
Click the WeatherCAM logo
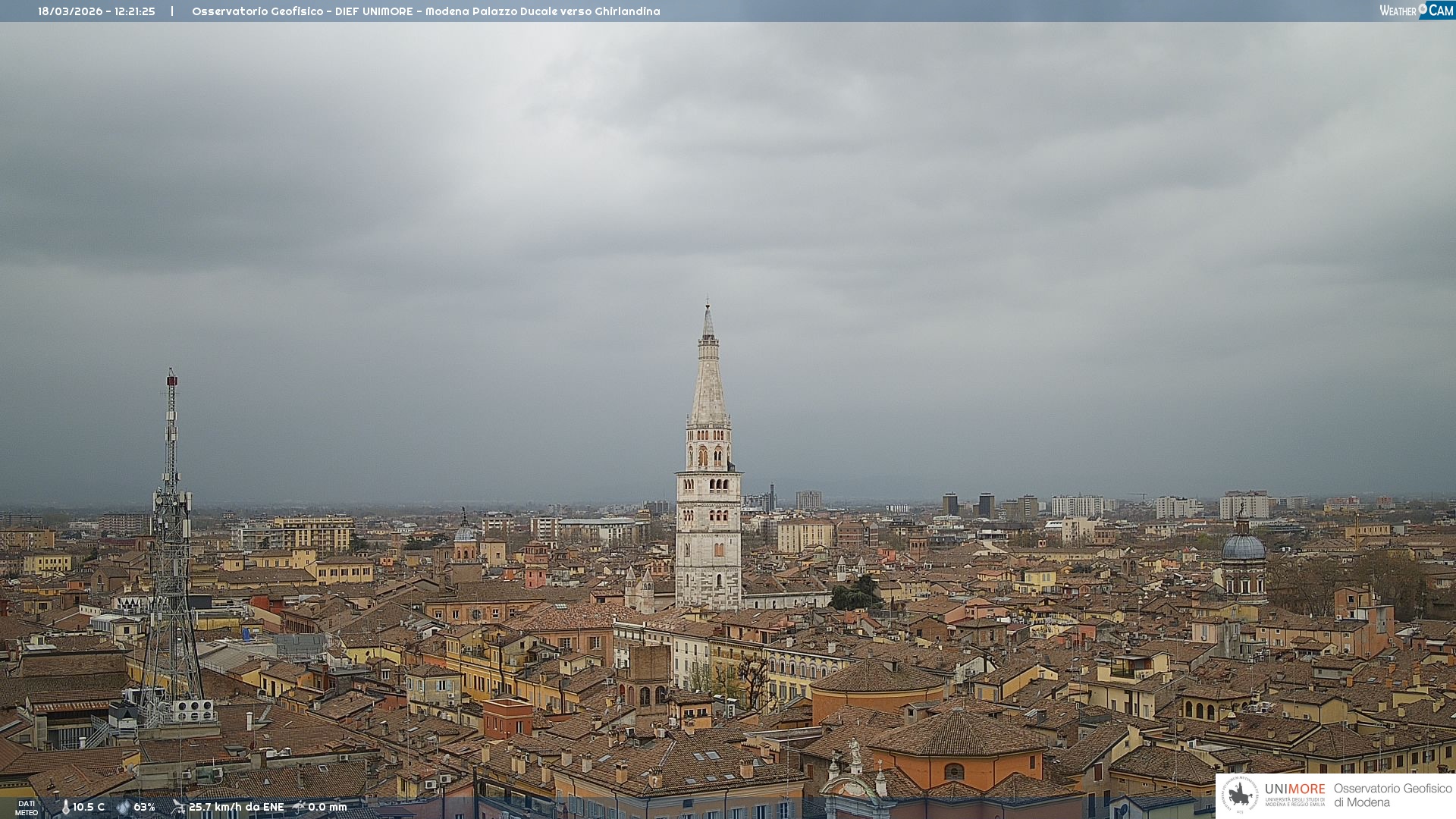1416,11
